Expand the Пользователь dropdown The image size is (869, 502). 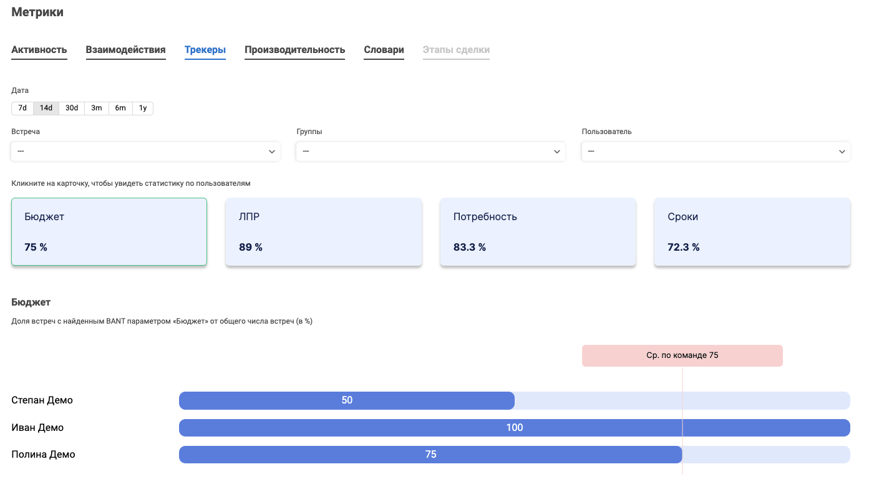tap(715, 151)
